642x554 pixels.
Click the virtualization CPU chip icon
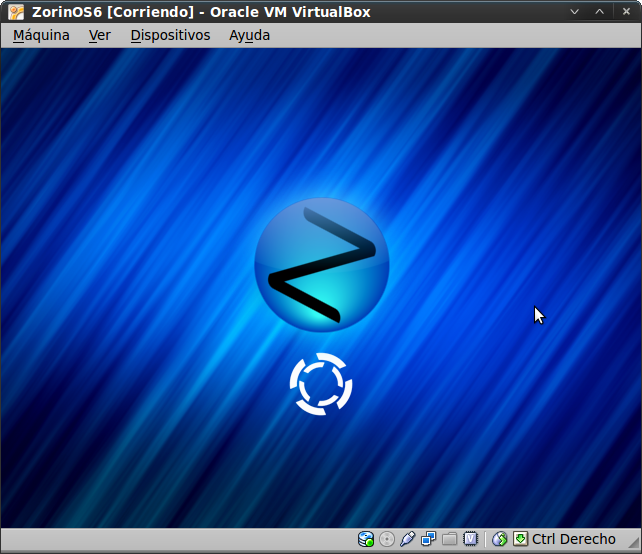[x=471, y=539]
